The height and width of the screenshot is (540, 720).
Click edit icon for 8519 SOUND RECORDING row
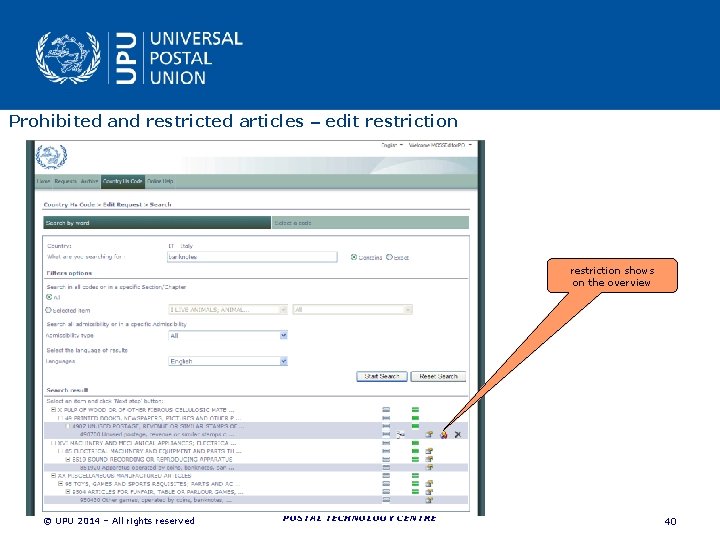(x=429, y=459)
